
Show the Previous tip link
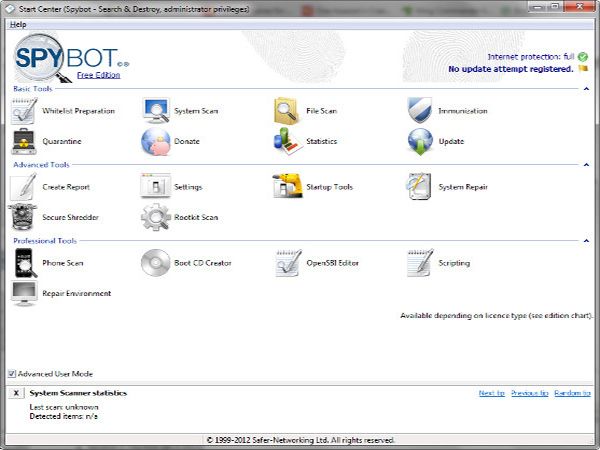click(530, 393)
